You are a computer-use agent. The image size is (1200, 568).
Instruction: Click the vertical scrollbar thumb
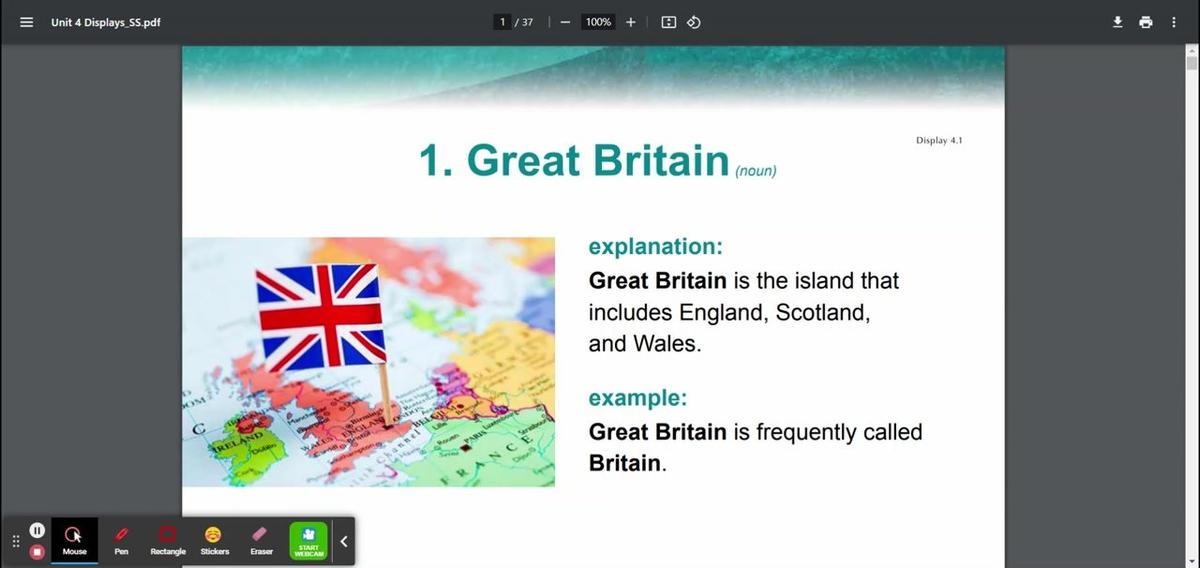point(1192,63)
